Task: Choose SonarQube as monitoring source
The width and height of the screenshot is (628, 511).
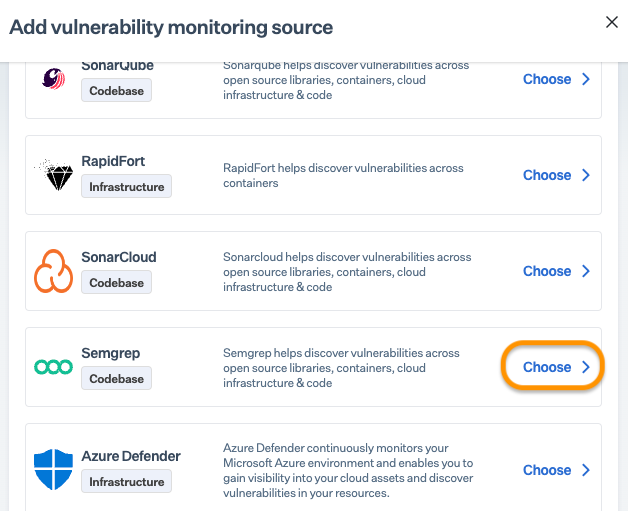Action: coord(557,79)
